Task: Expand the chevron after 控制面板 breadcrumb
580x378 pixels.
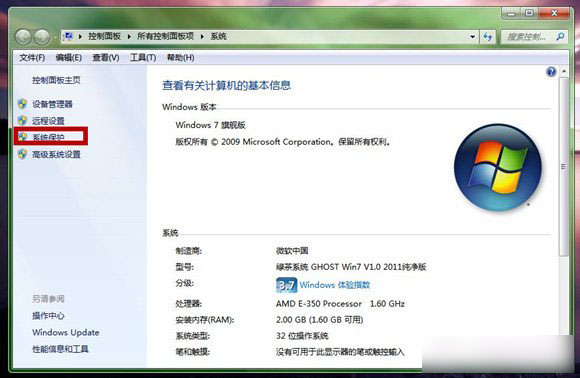Action: pos(129,37)
